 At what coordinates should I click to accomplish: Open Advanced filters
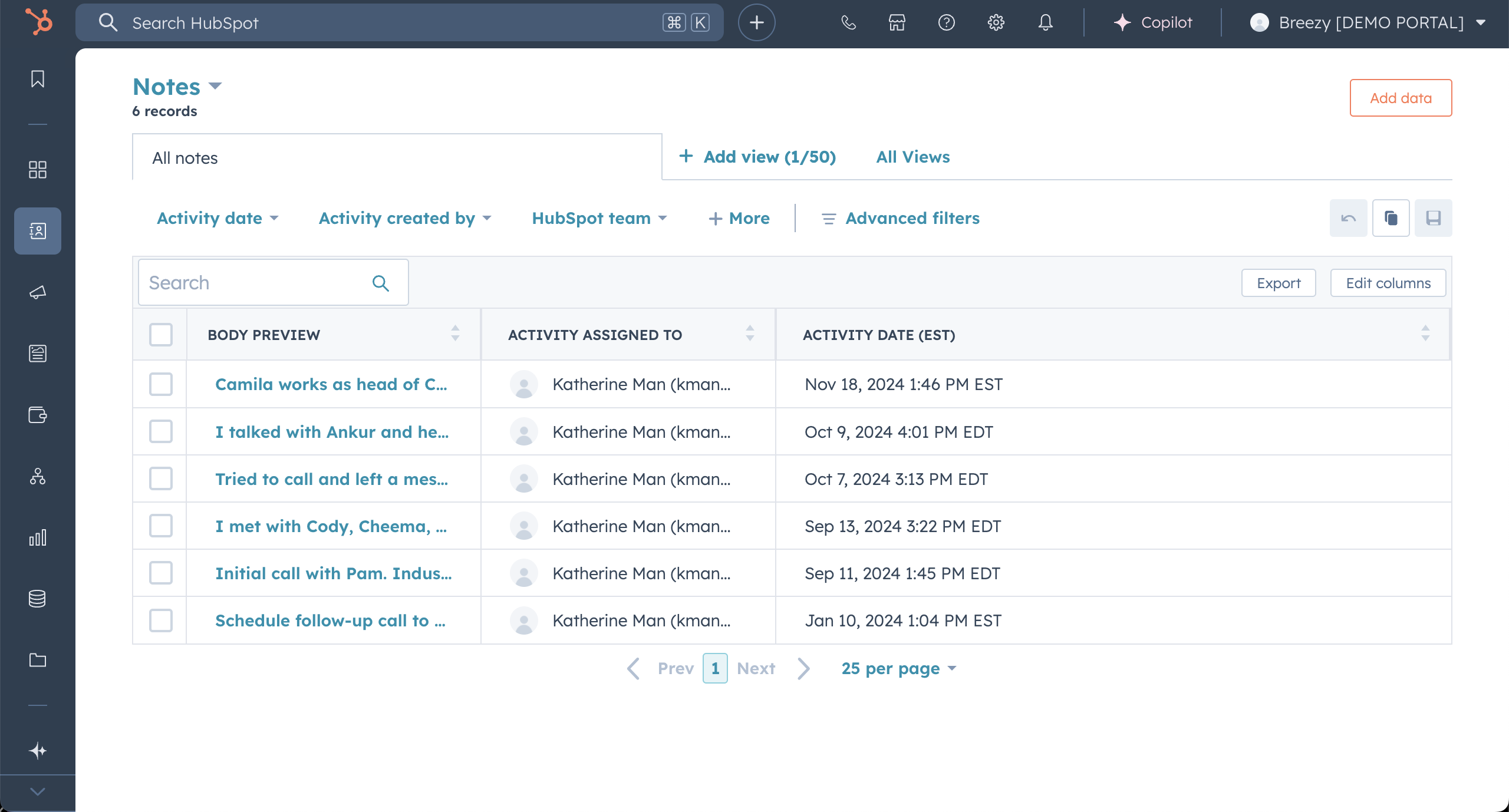pyautogui.click(x=901, y=218)
